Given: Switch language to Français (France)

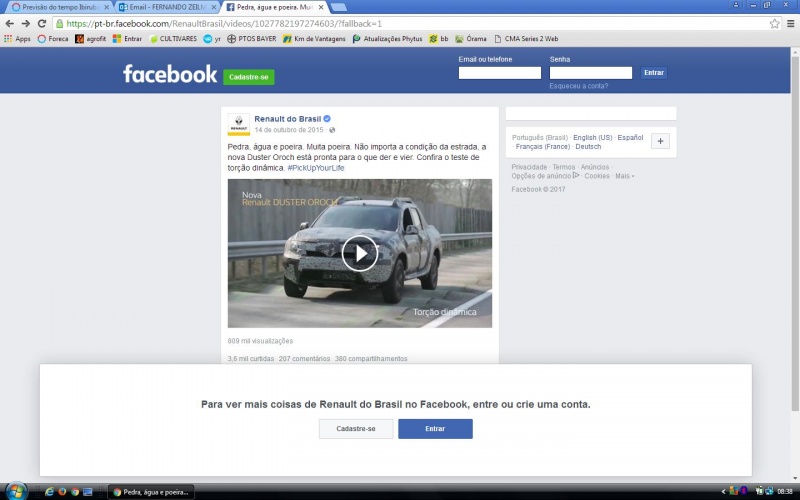Looking at the screenshot, I should tap(542, 146).
